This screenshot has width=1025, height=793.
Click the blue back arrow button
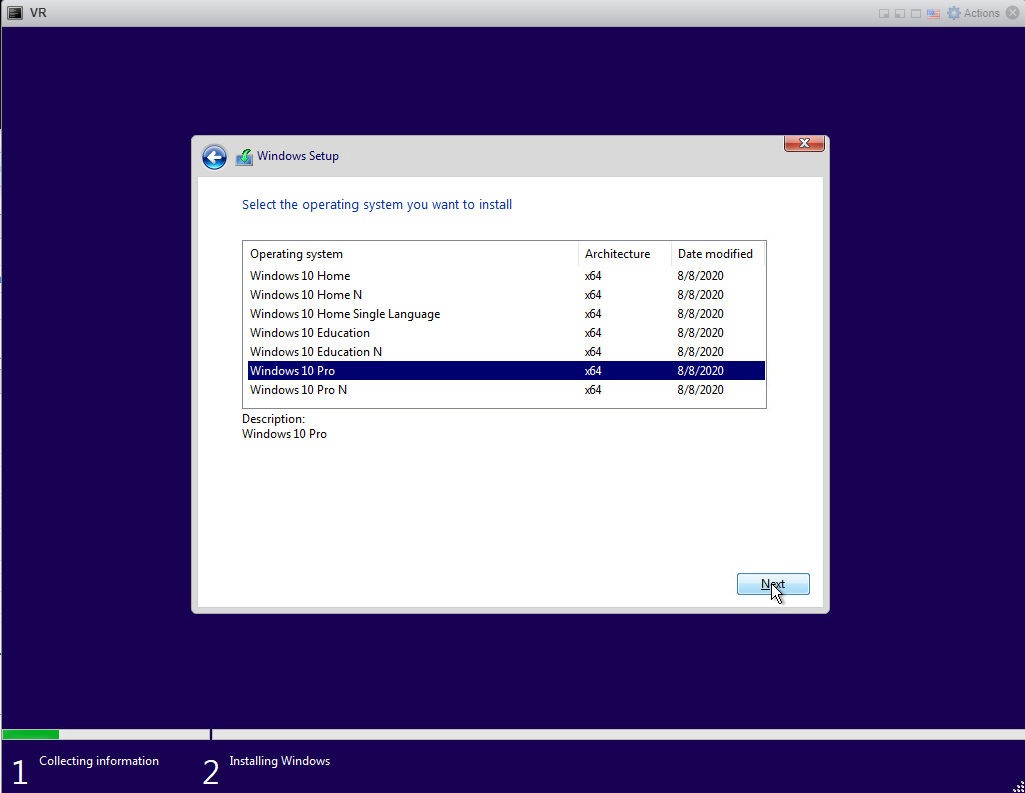[214, 157]
